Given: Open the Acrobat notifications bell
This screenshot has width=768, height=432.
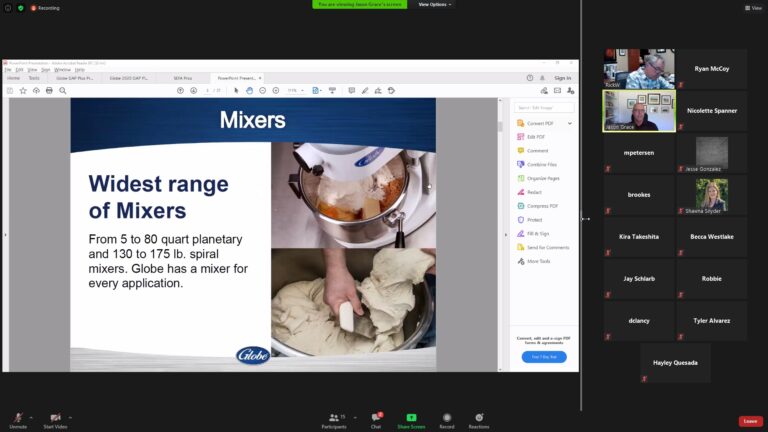Looking at the screenshot, I should tap(542, 78).
